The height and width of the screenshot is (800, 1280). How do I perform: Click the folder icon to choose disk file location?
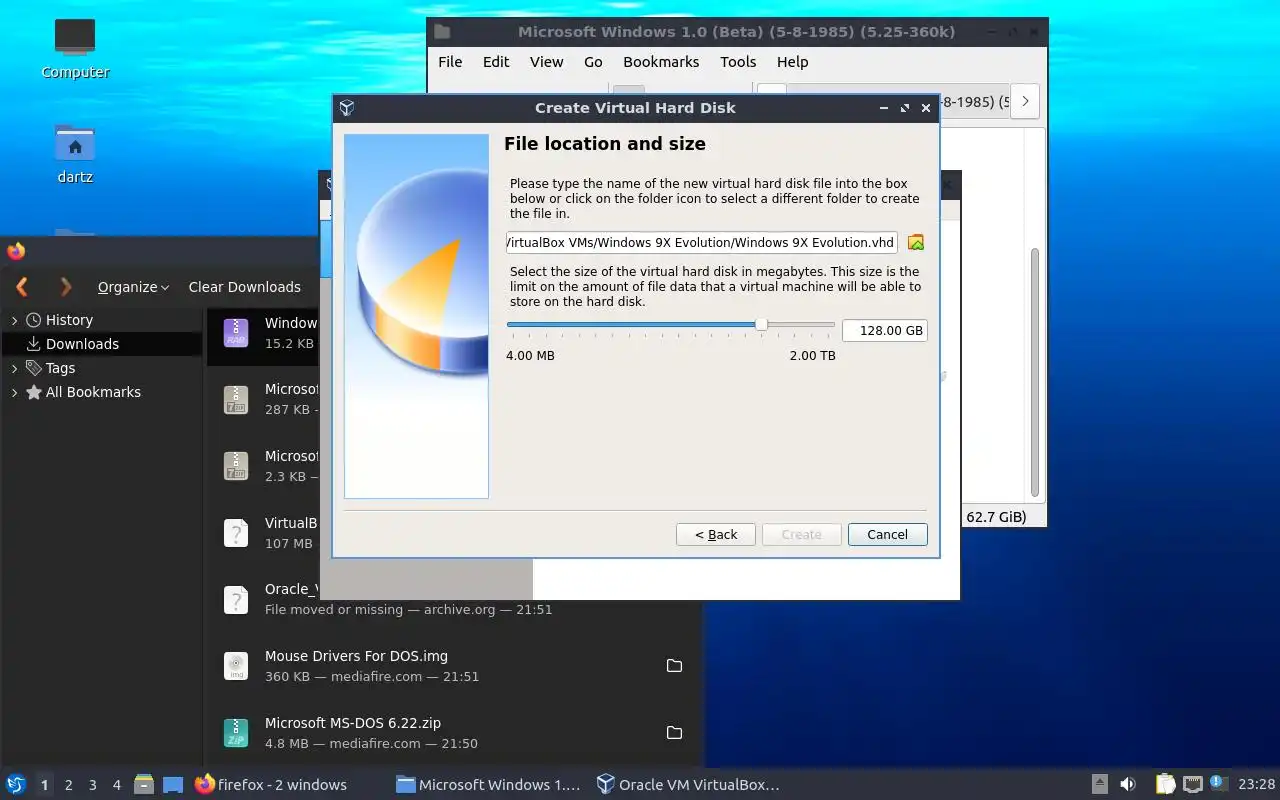915,243
